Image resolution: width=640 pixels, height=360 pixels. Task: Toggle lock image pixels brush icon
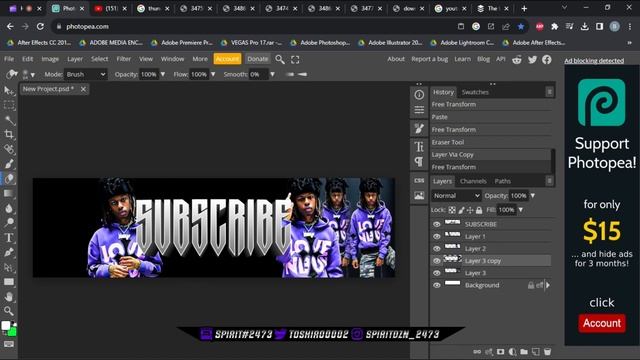(461, 210)
